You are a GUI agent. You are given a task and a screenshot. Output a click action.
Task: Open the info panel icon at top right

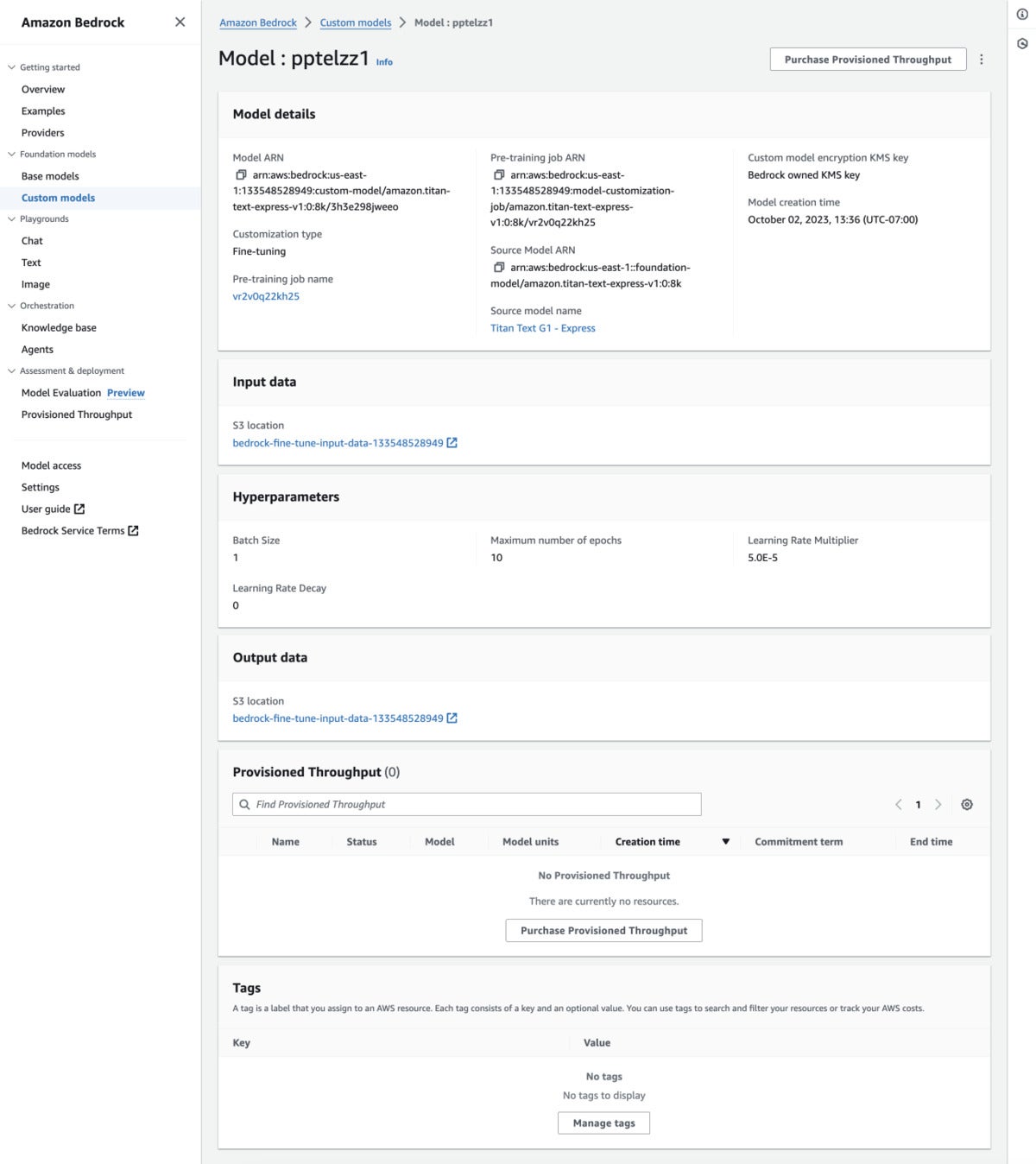pos(1022,15)
